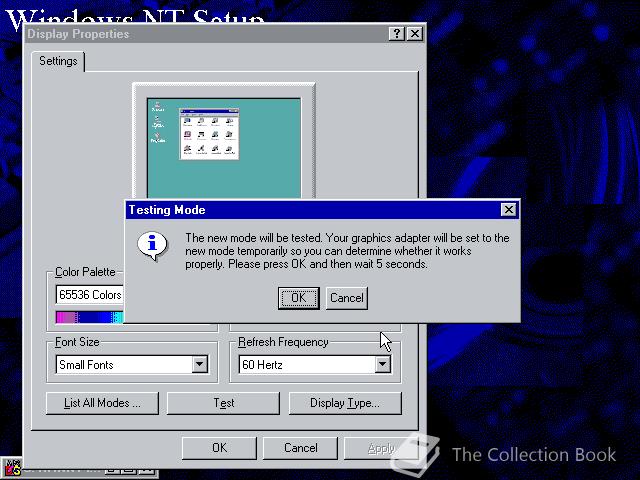This screenshot has width=640, height=480.
Task: Open the Refresh Frequency dropdown arrow
Action: coord(382,364)
